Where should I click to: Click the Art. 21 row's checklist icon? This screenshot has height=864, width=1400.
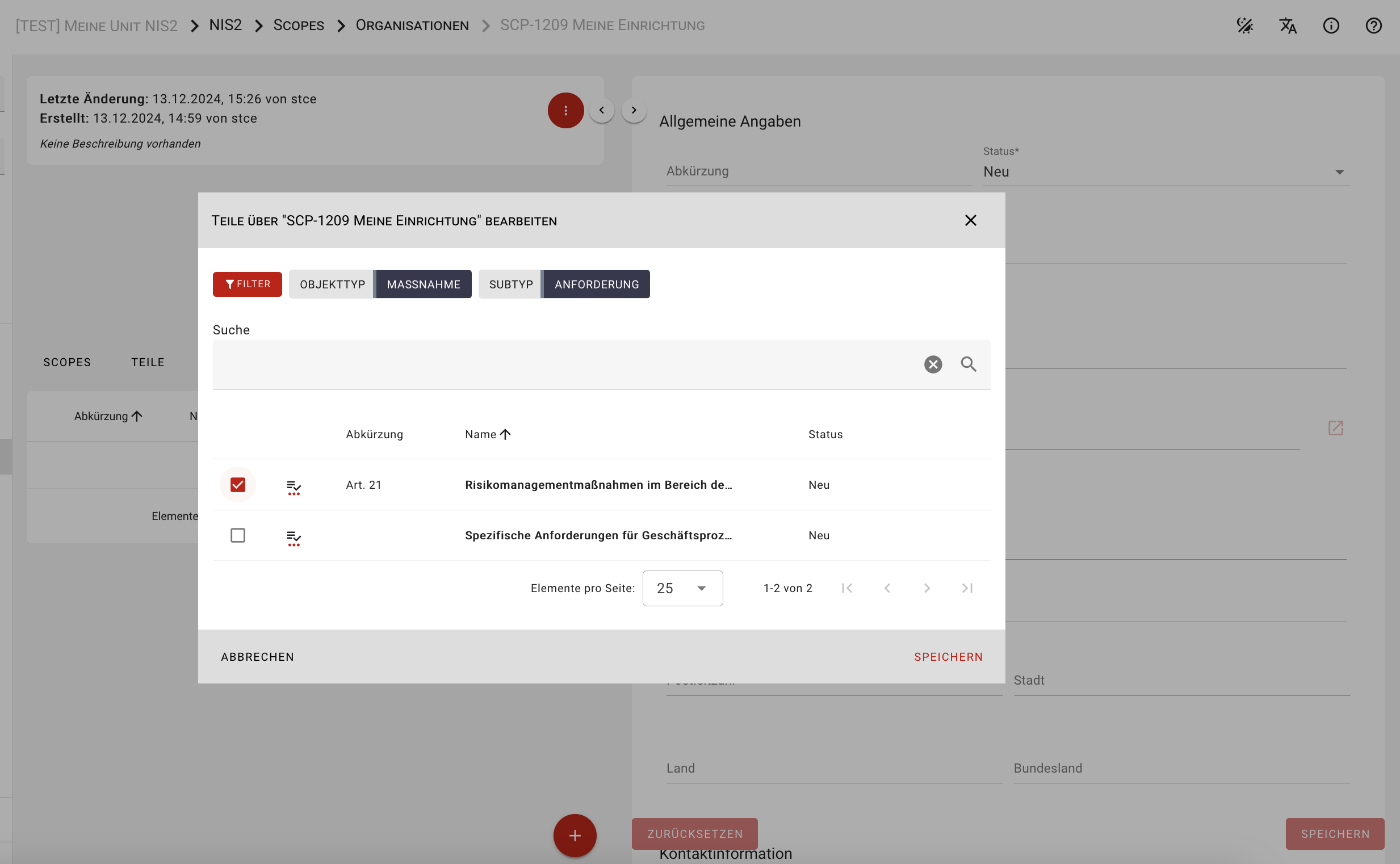point(294,486)
